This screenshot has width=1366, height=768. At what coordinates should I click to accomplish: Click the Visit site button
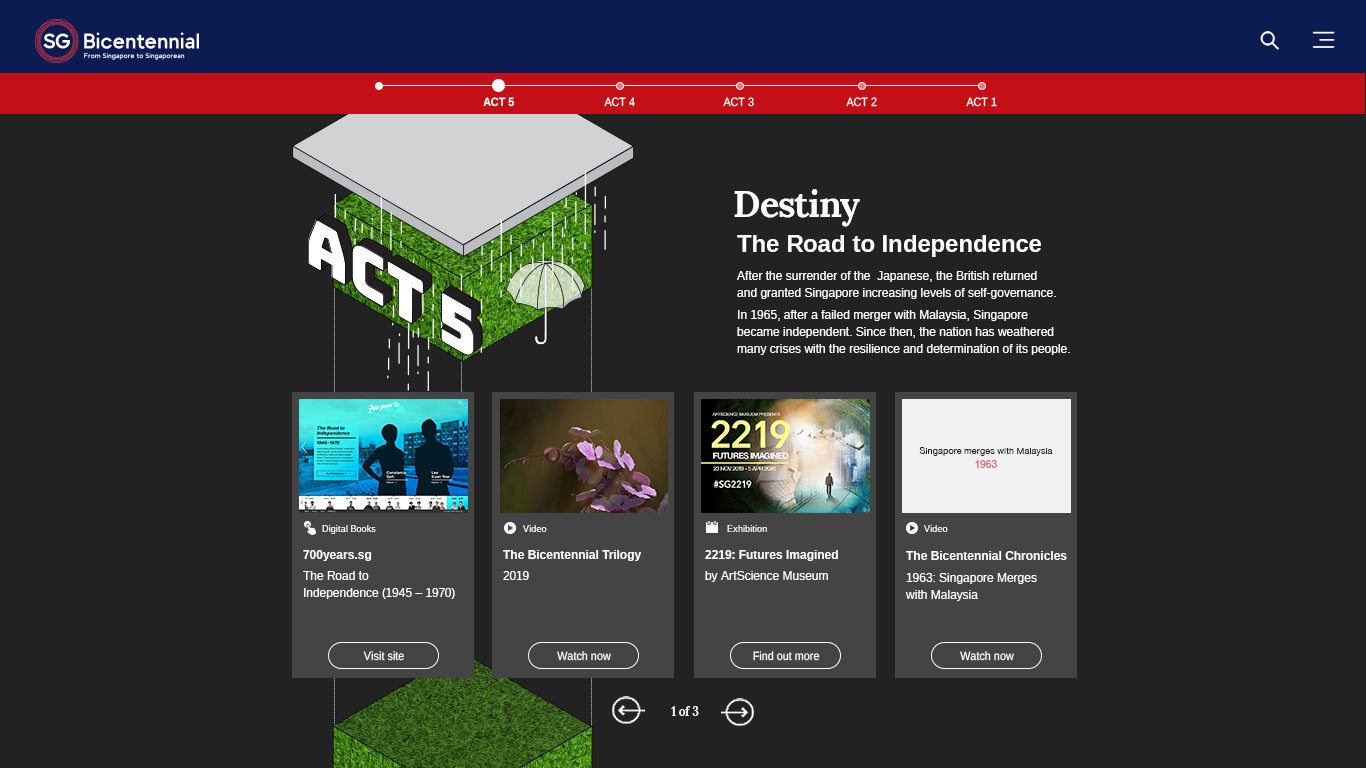(383, 656)
